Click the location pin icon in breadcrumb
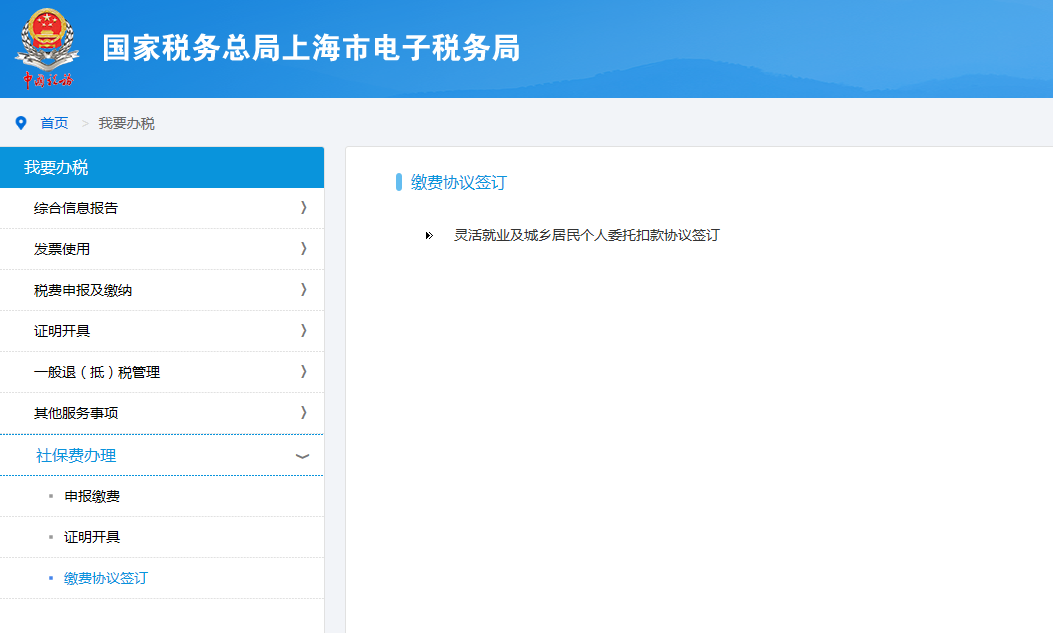Image resolution: width=1053 pixels, height=633 pixels. pos(21,123)
